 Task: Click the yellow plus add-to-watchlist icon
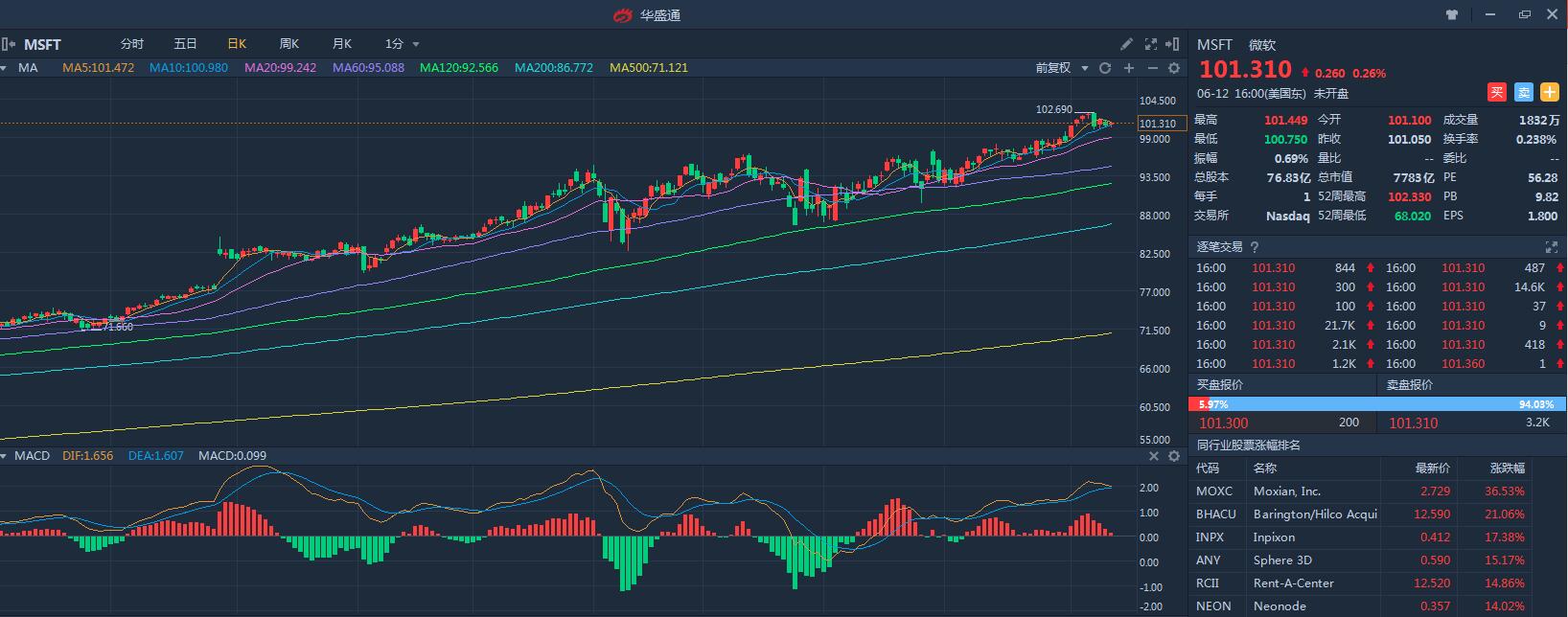pos(1550,93)
